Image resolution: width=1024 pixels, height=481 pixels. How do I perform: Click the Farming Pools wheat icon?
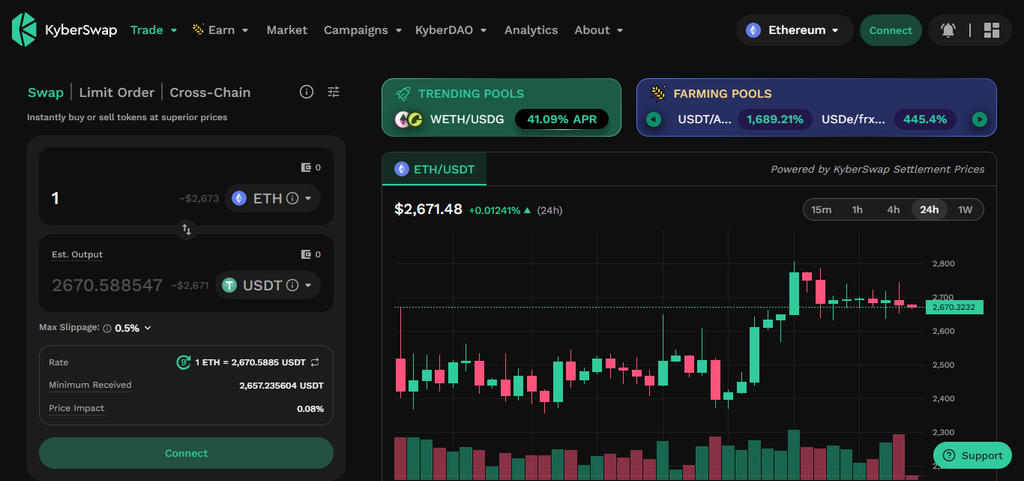(x=658, y=93)
